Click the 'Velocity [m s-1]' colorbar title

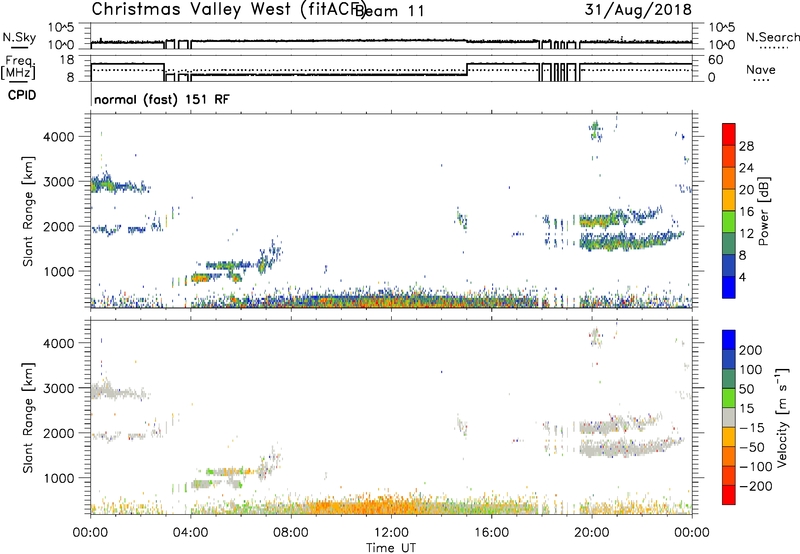point(782,417)
